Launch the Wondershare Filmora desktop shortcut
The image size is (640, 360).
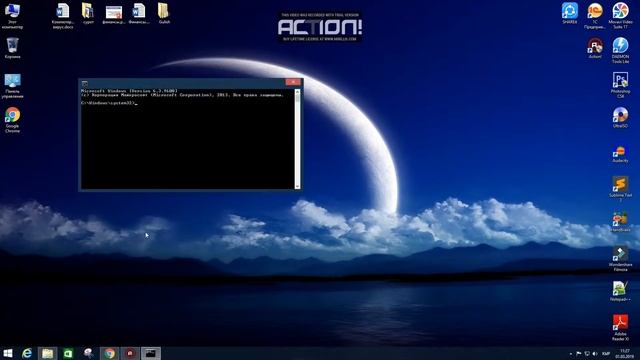tap(620, 259)
